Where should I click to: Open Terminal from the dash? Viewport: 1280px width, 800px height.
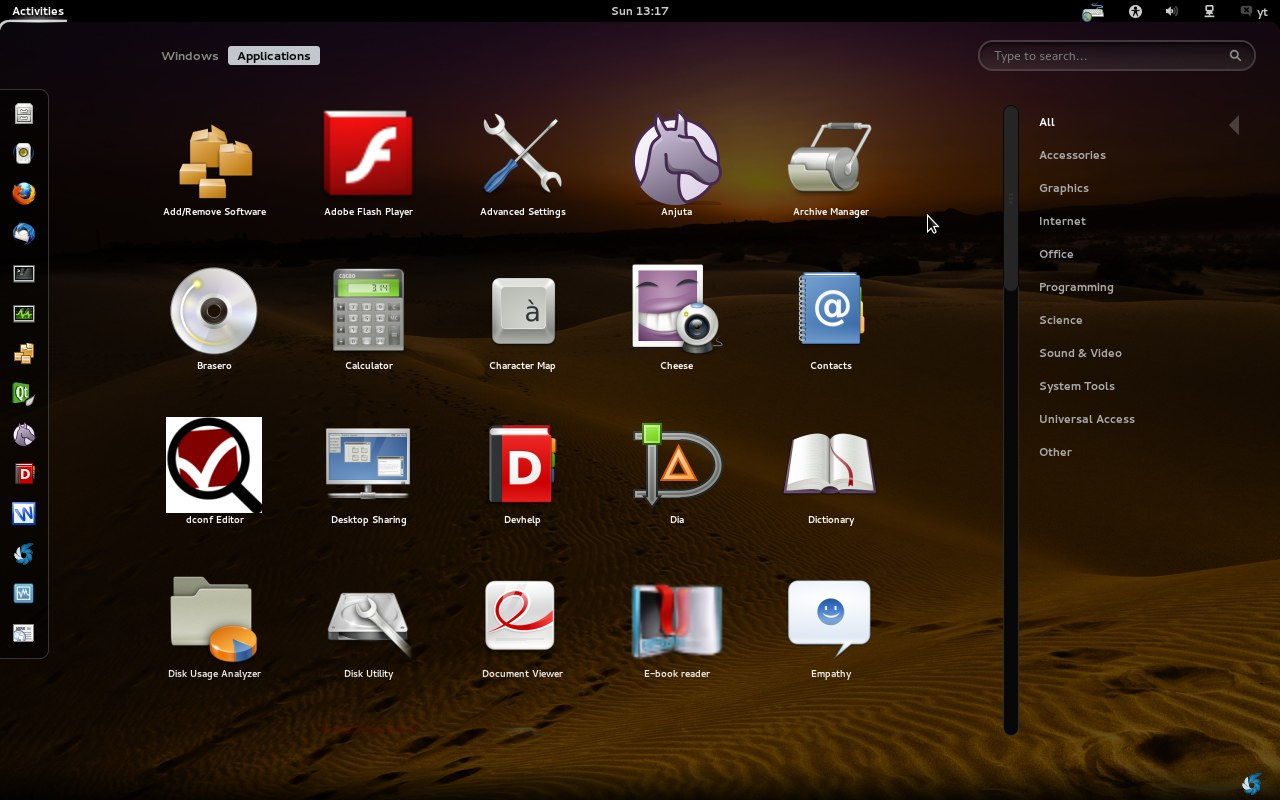point(24,273)
